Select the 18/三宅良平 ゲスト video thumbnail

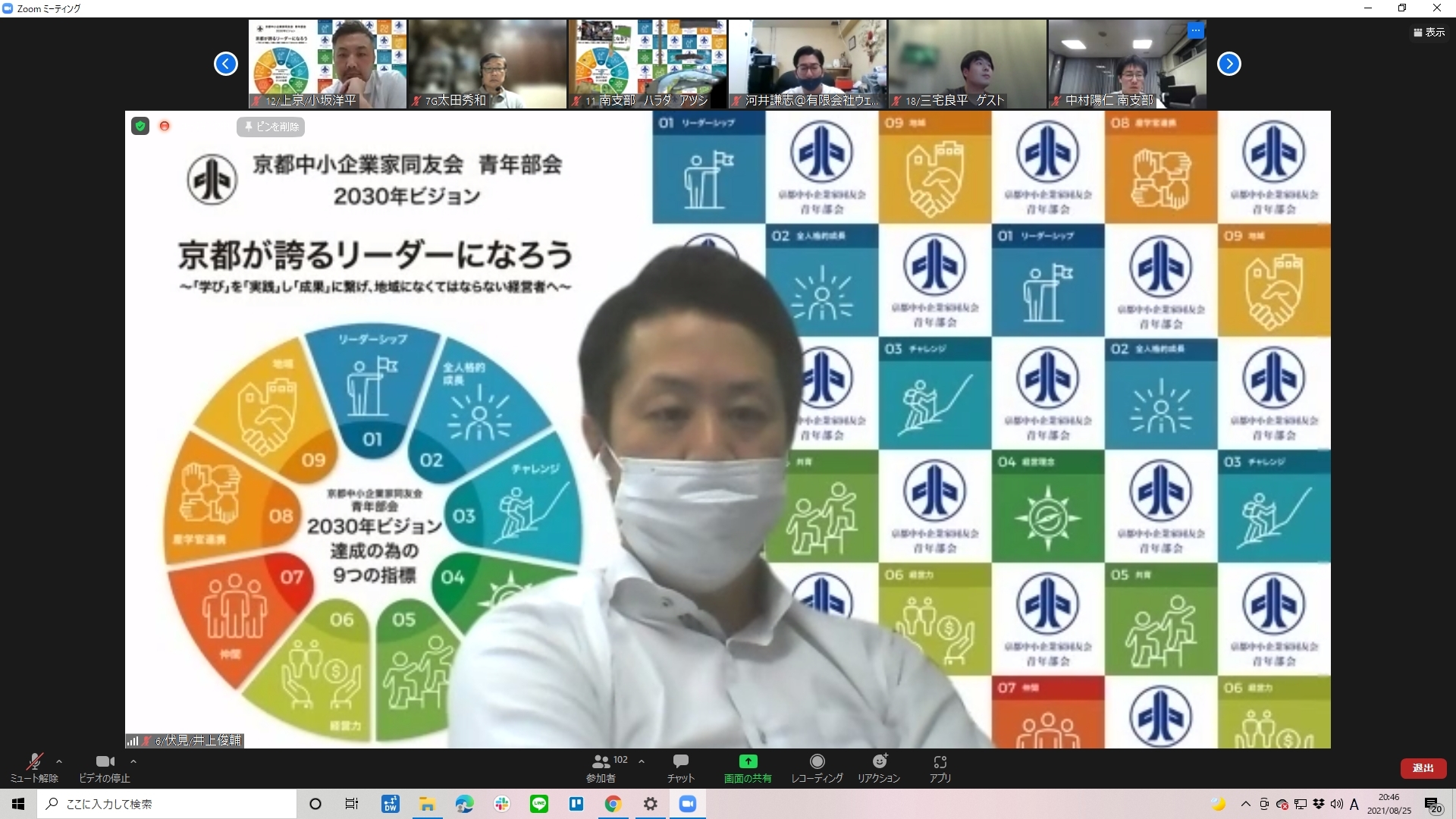tap(968, 64)
